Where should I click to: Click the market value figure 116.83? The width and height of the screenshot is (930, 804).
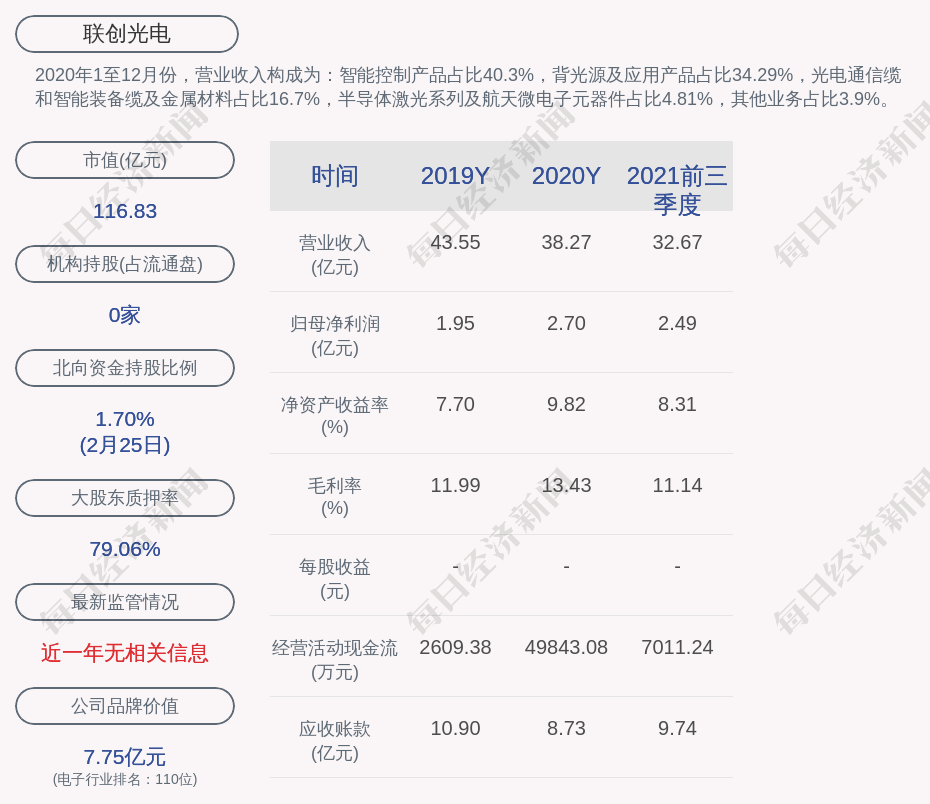point(125,211)
